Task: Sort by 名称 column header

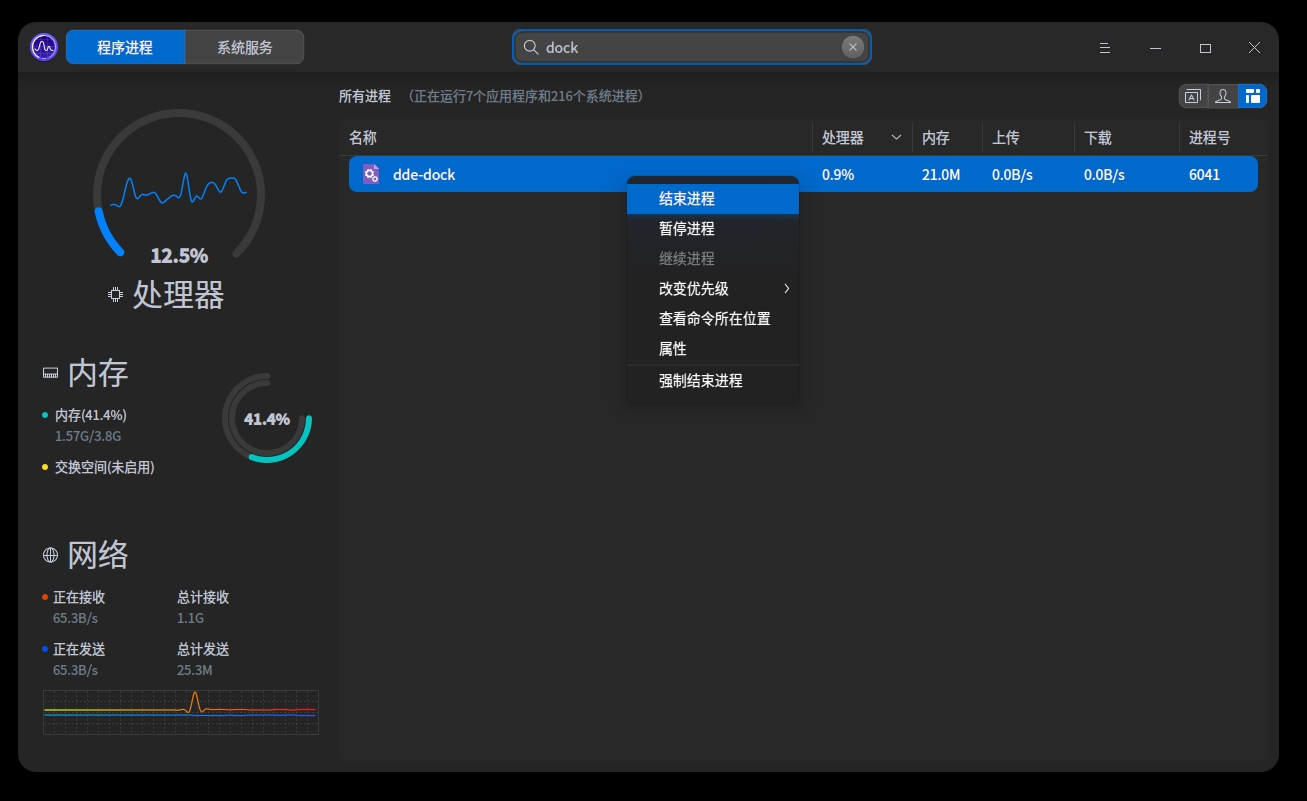Action: point(575,138)
